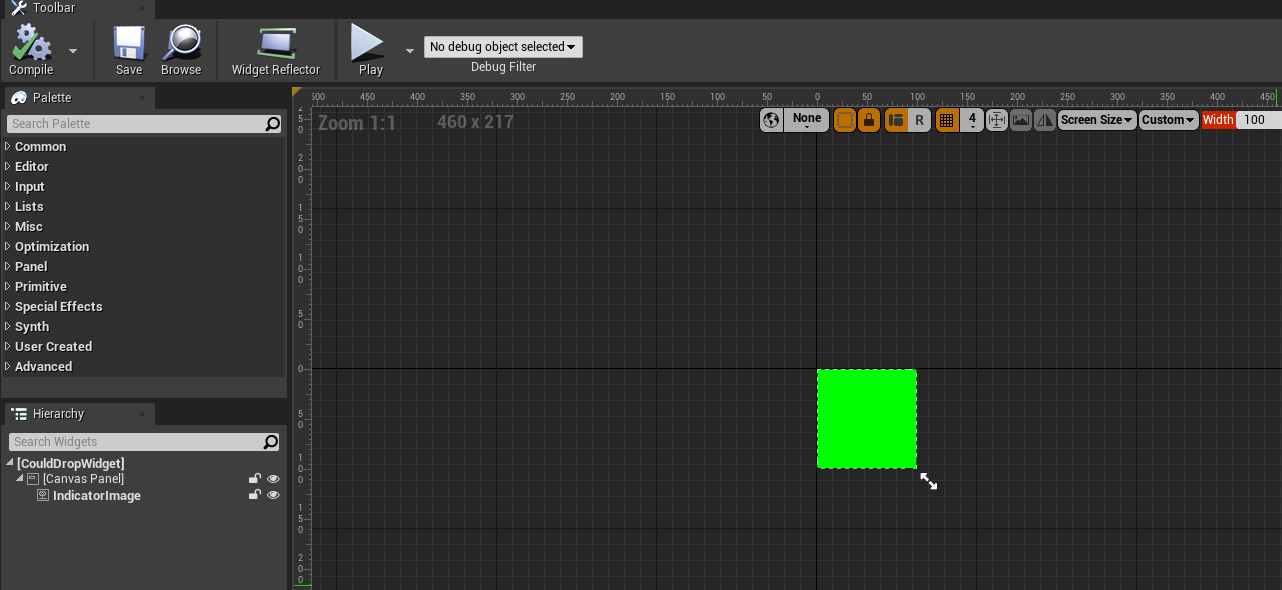
Task: Collapse the [Canvas Panel] tree node
Action: (x=20, y=479)
